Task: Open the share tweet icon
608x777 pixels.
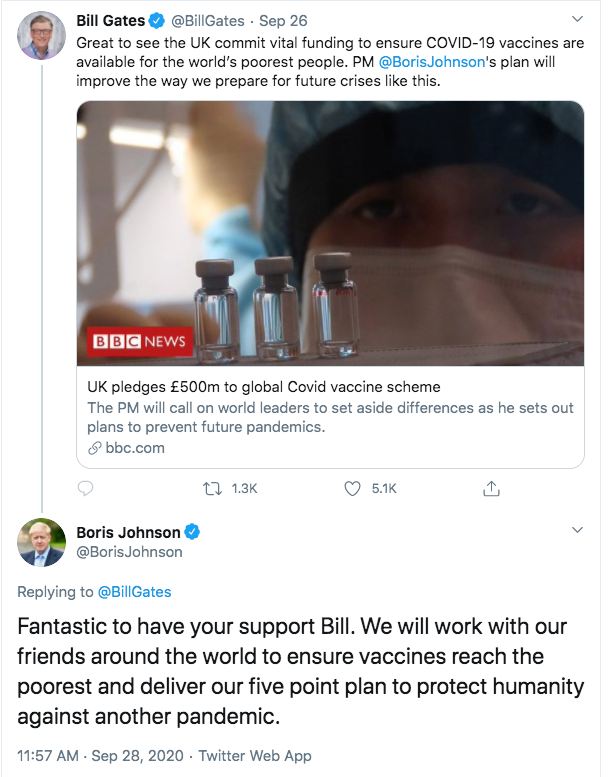Action: 491,488
